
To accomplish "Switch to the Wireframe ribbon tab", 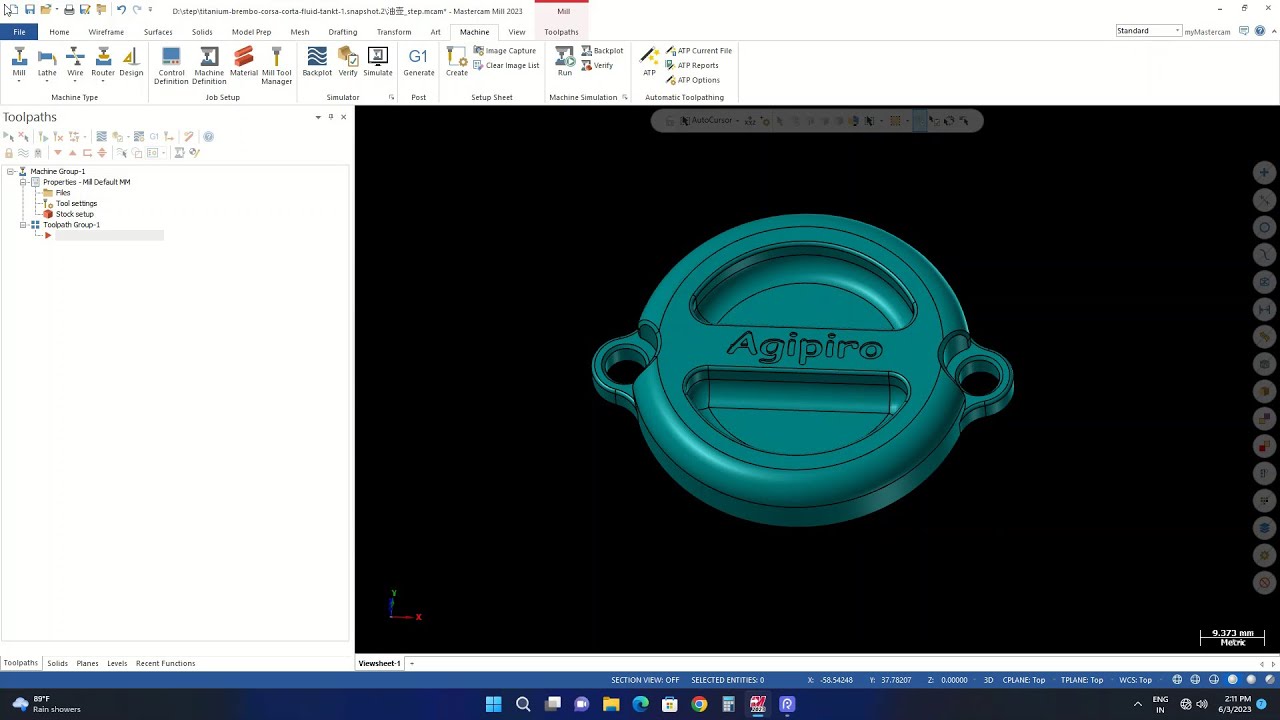I will (x=106, y=32).
